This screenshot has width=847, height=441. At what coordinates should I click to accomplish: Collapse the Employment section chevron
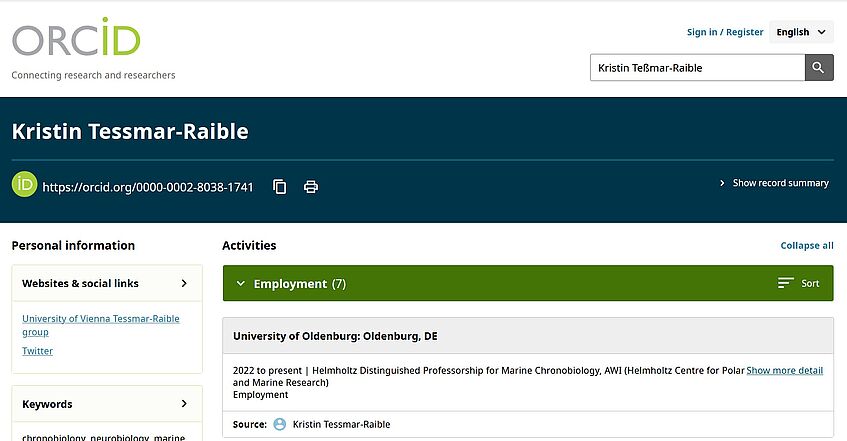tap(240, 284)
